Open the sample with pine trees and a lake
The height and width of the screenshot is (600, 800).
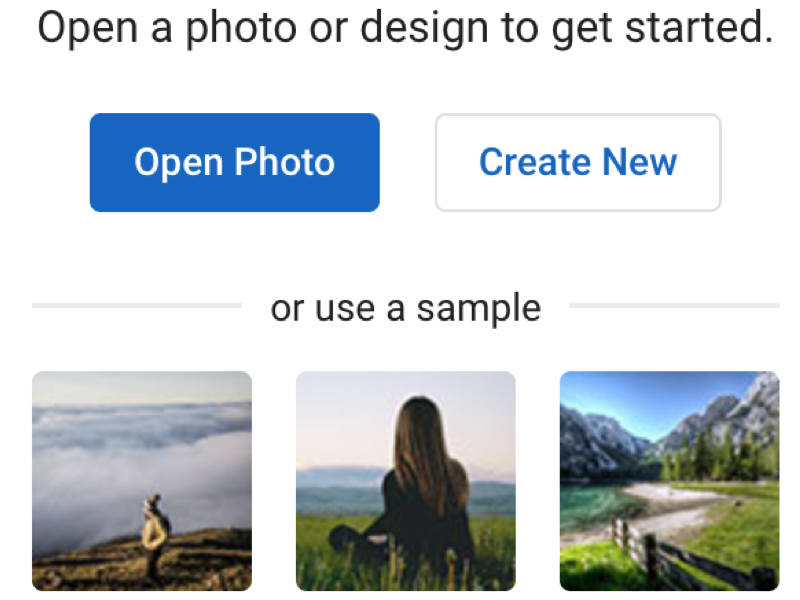coord(669,481)
